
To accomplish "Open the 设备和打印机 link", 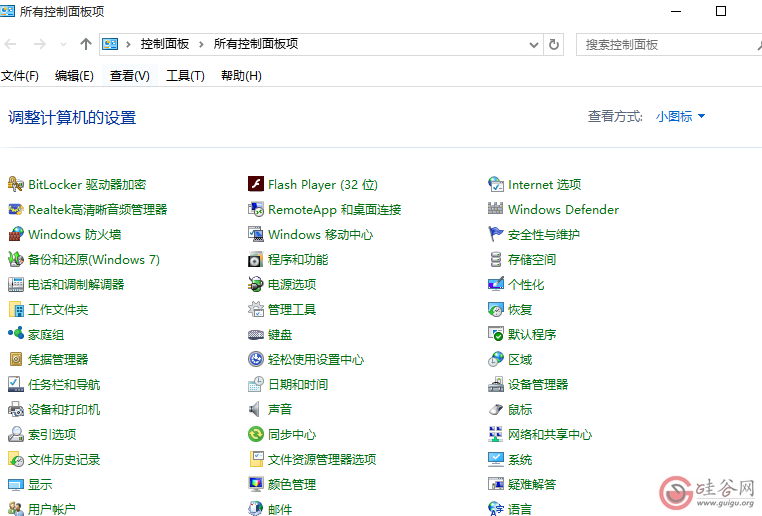I will coord(64,410).
